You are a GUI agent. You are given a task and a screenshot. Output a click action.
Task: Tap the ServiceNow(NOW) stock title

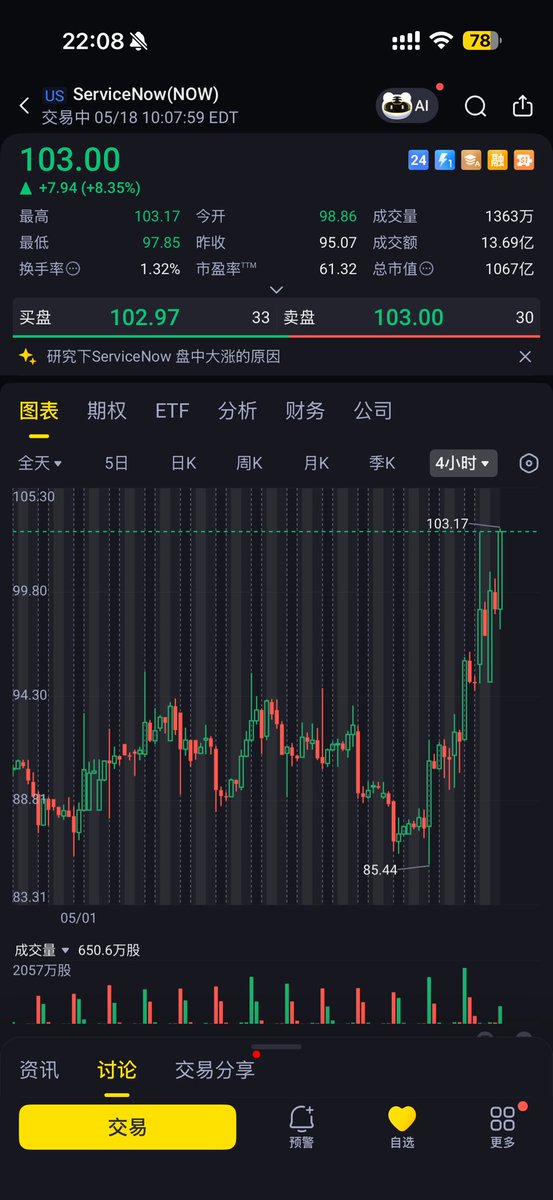click(146, 95)
